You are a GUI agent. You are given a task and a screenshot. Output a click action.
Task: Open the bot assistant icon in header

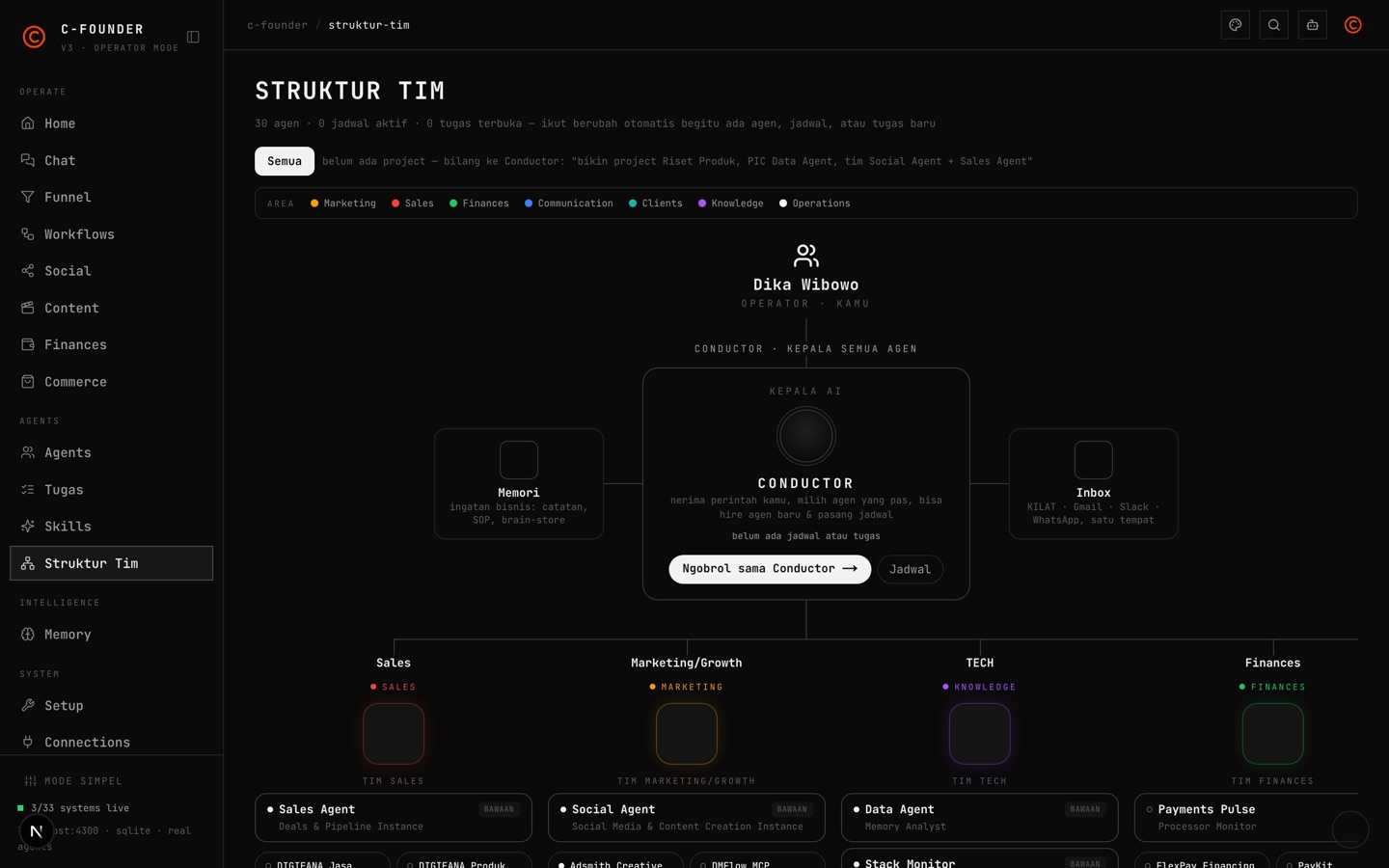(1312, 25)
